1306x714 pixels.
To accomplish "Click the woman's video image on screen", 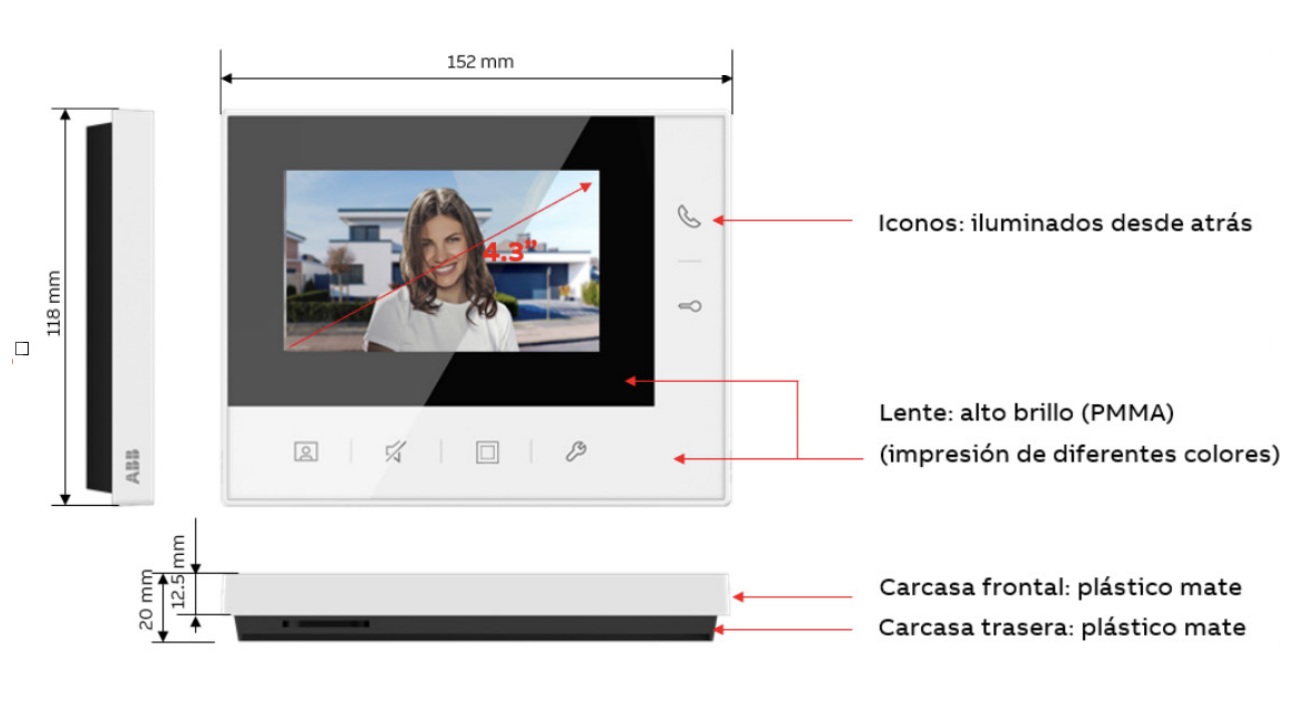I will tap(442, 260).
